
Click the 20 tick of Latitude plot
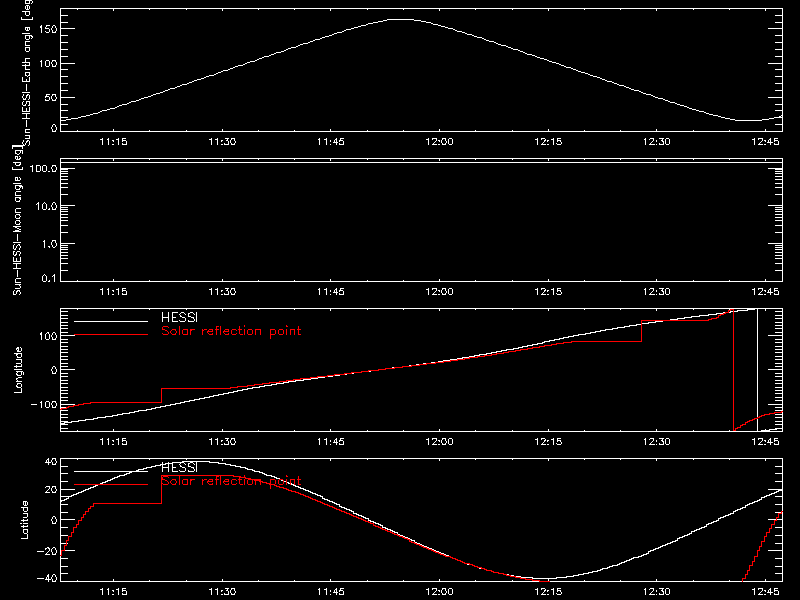[51, 490]
